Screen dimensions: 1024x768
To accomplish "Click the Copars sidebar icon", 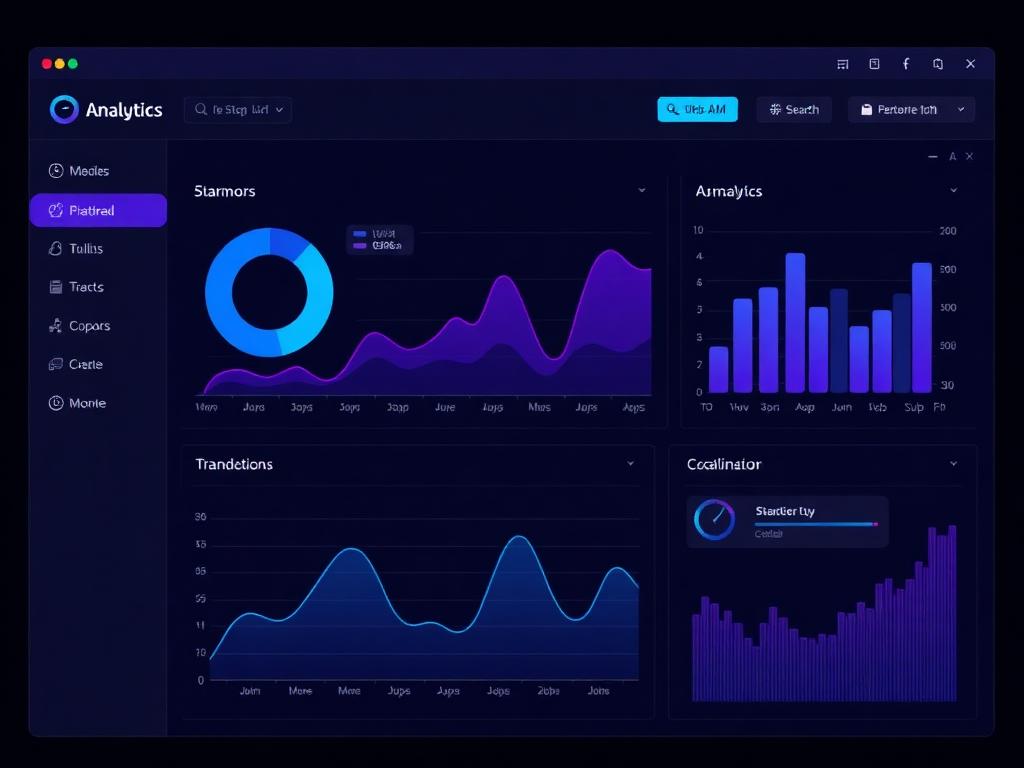I will click(56, 325).
